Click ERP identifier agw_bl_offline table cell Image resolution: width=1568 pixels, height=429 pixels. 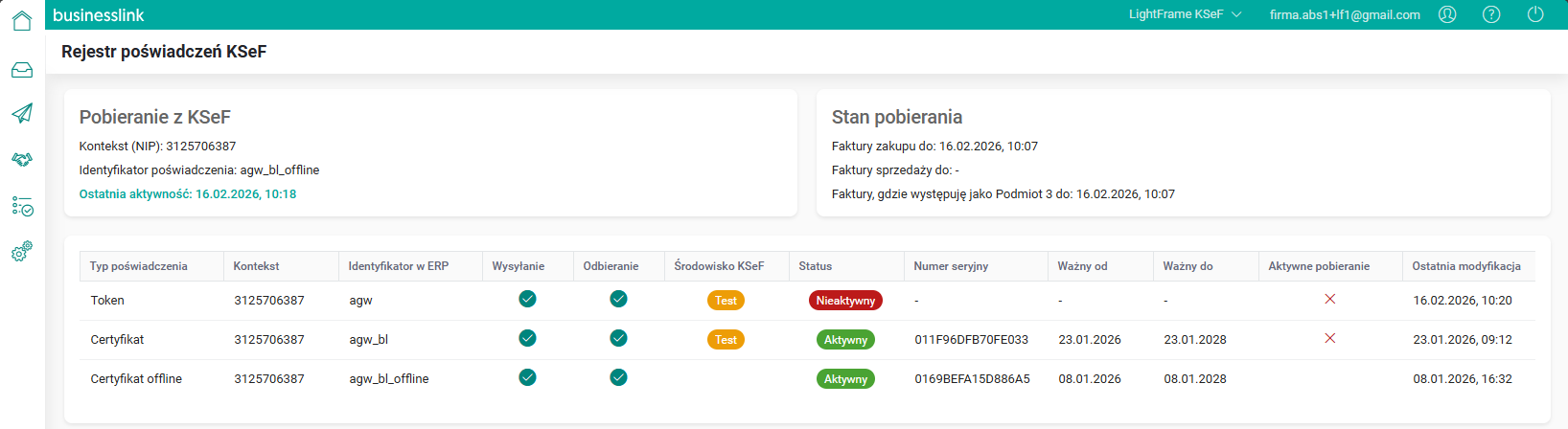(x=389, y=379)
